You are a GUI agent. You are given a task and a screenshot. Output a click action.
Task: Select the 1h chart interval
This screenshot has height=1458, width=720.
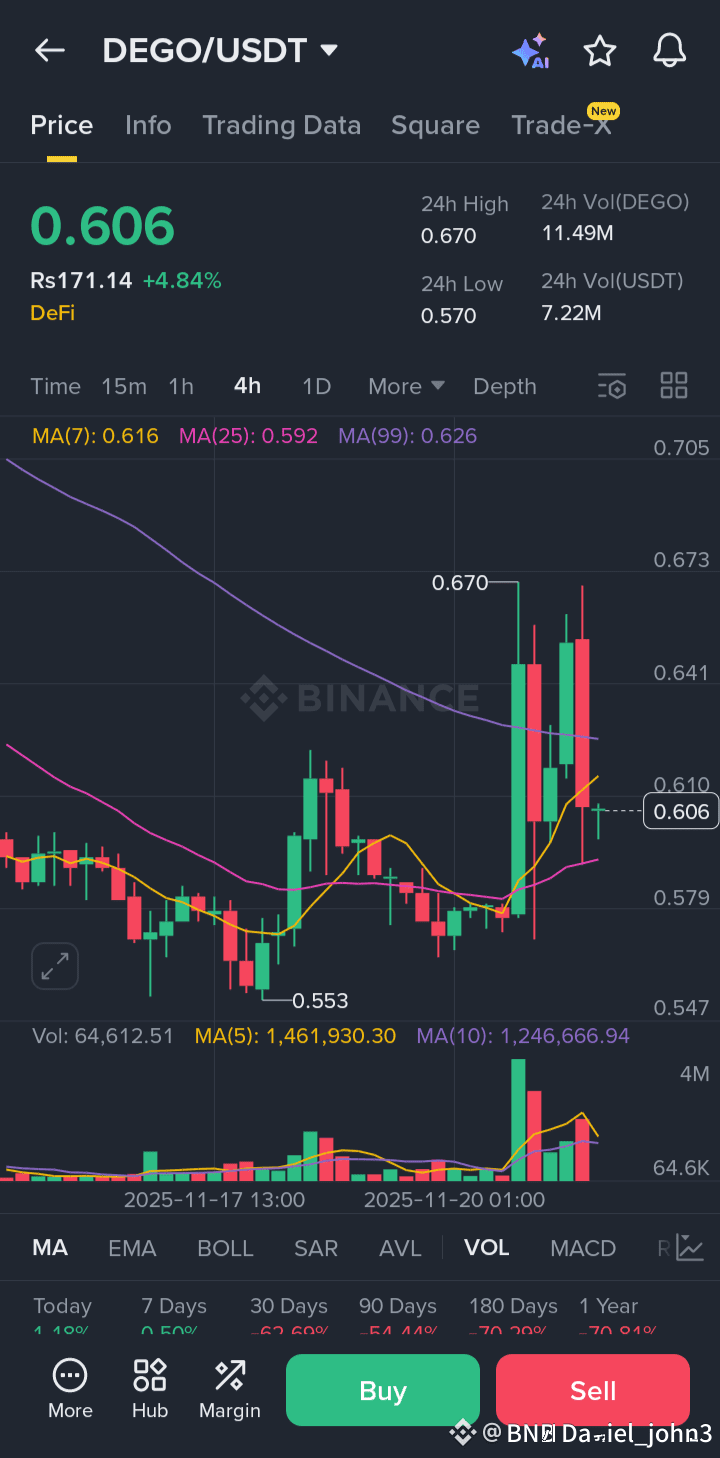point(181,386)
